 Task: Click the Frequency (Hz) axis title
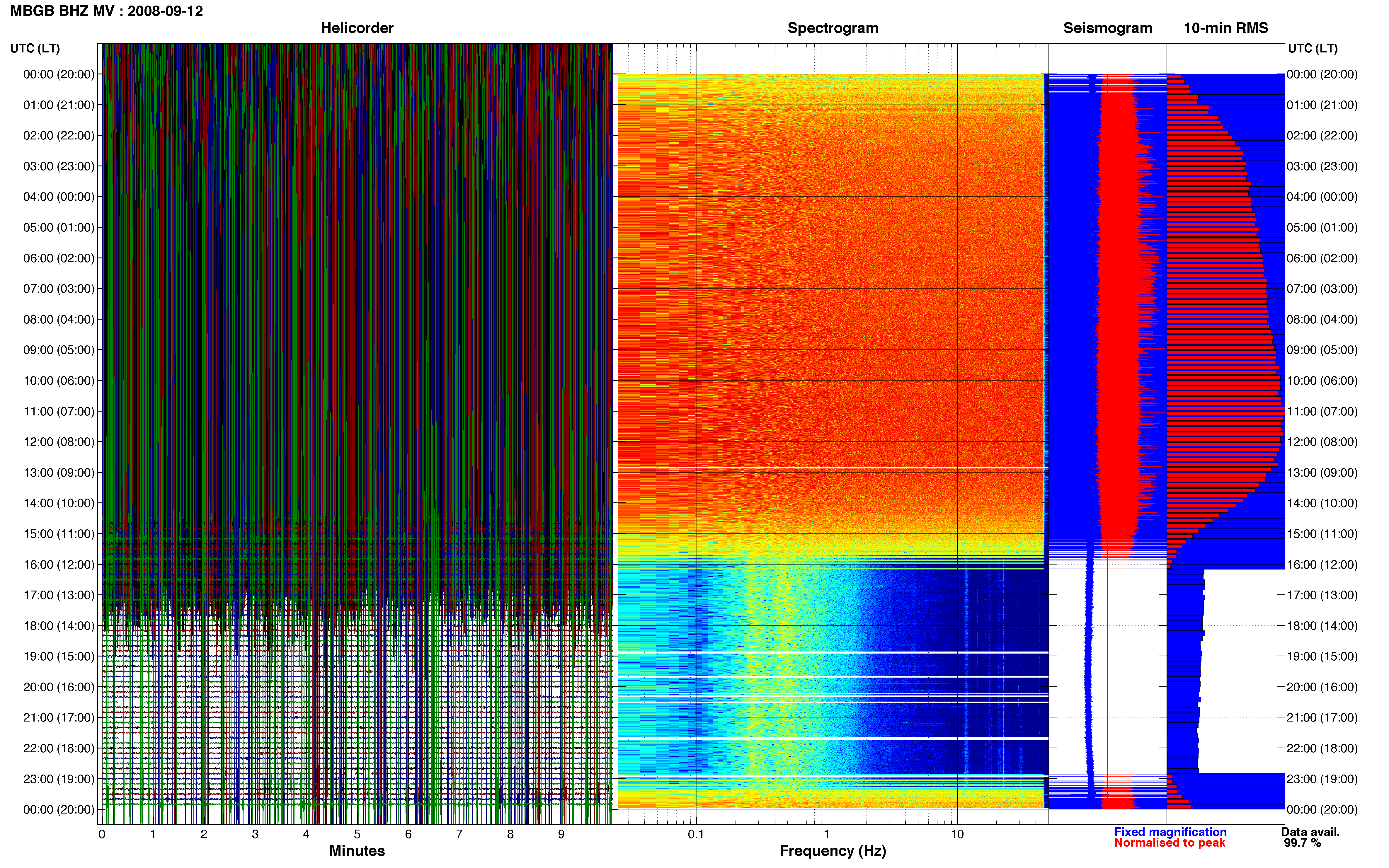(x=833, y=851)
